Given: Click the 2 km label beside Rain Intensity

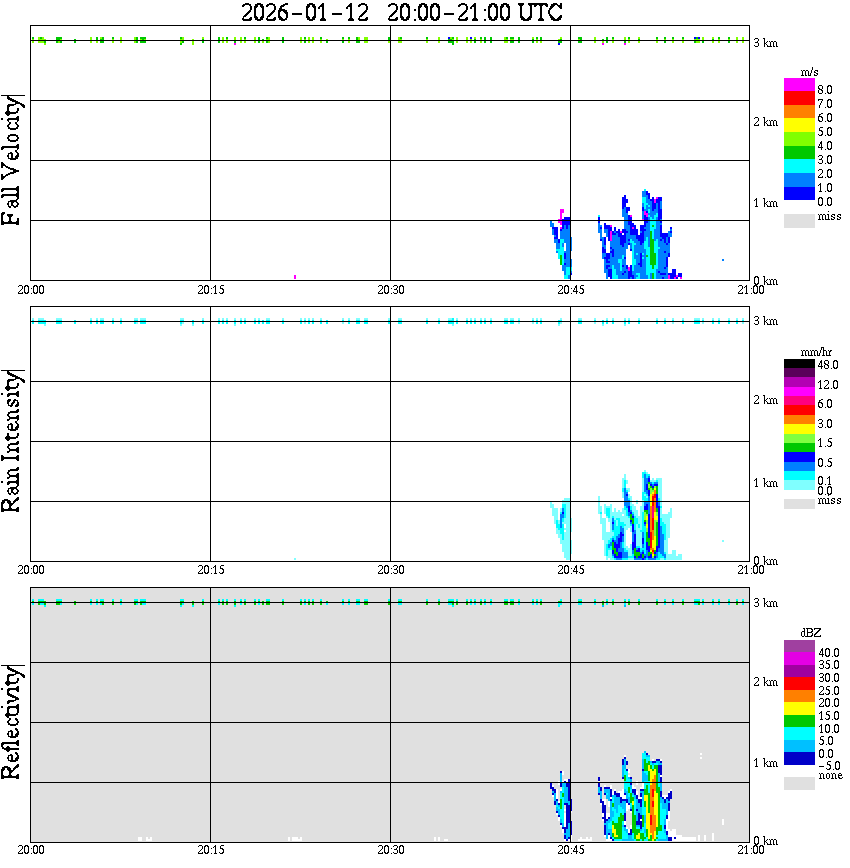Looking at the screenshot, I should 765,400.
